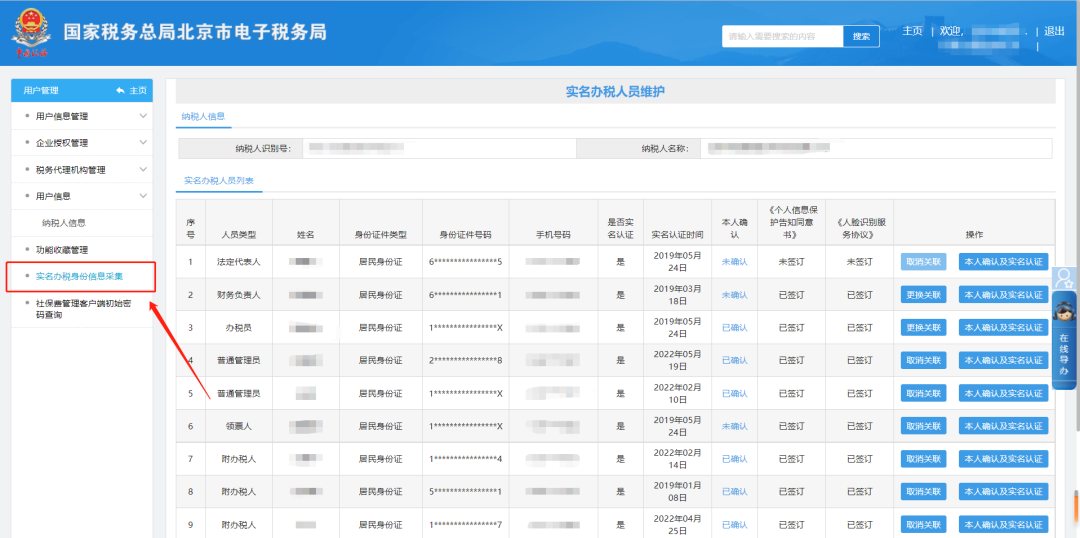Click the 办税员 person type cell

tap(239, 328)
